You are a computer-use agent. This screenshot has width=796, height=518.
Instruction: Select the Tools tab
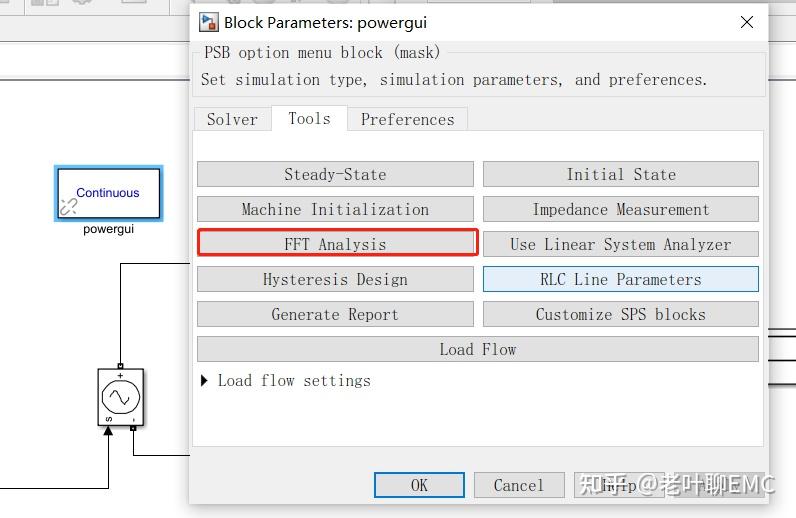[x=309, y=118]
